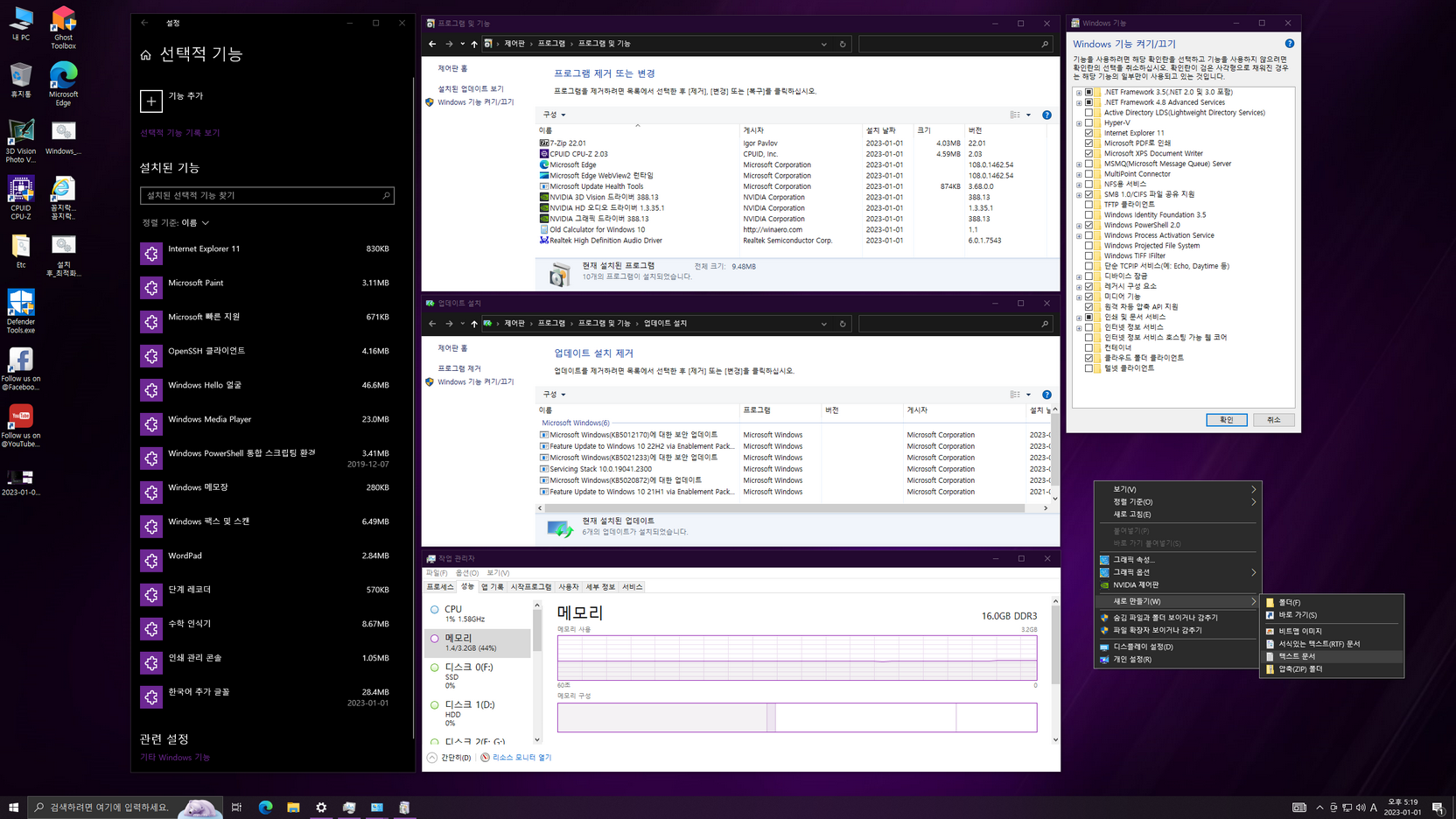The width and height of the screenshot is (1456, 819).
Task: Click the Task View icon on the taskbar
Action: (236, 807)
